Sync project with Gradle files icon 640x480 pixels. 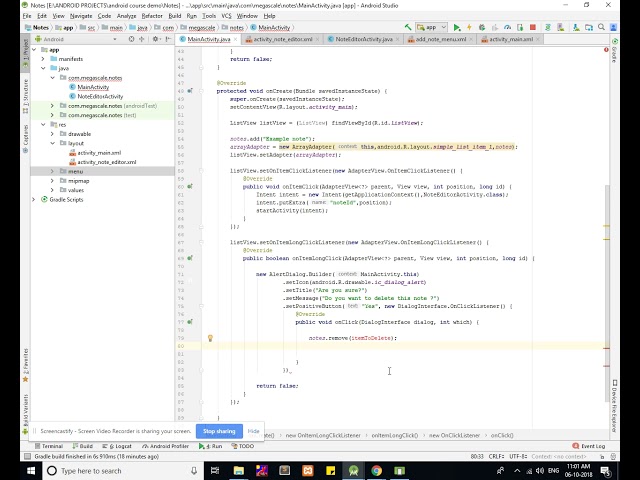(548, 27)
